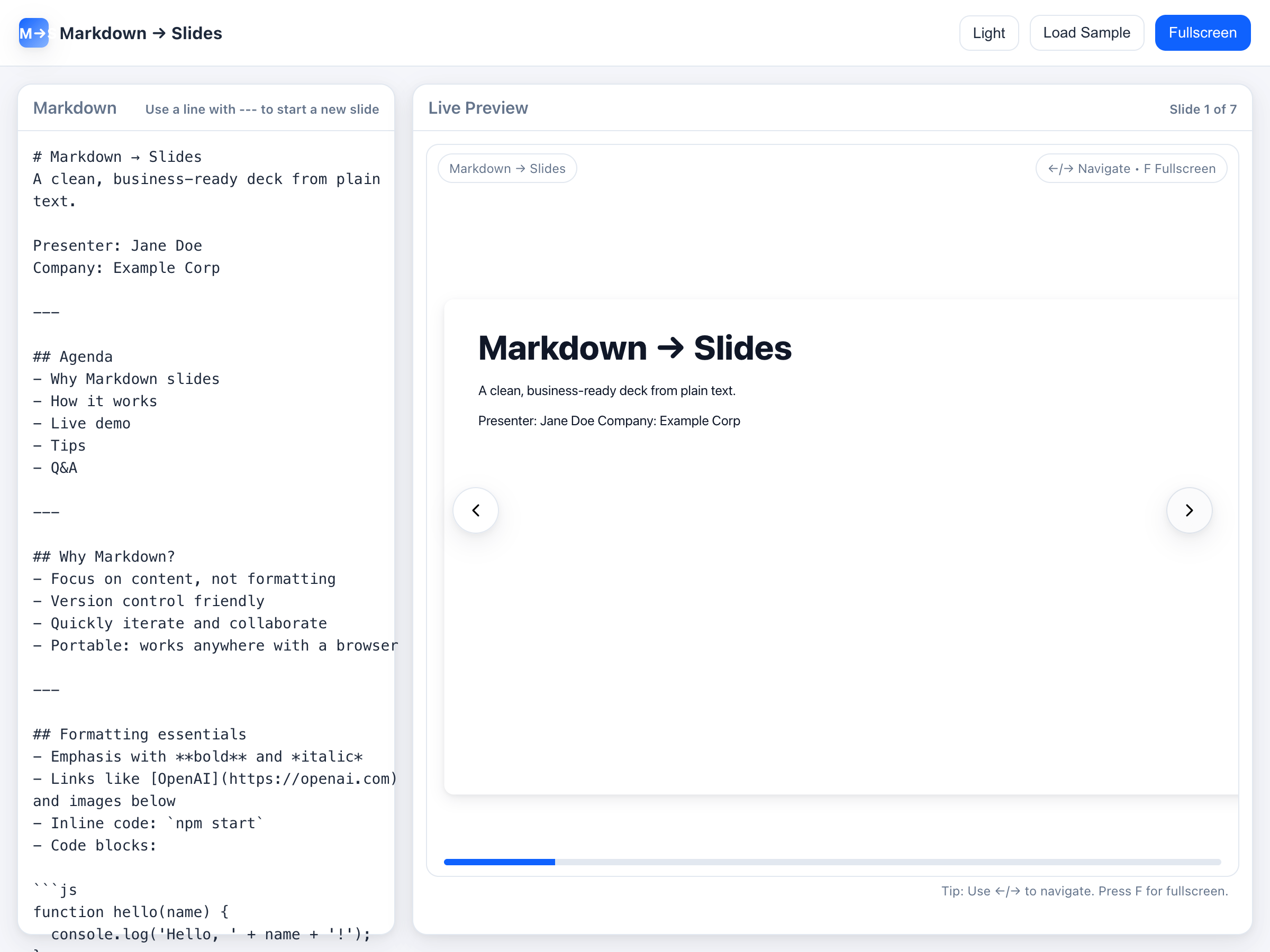Image resolution: width=1270 pixels, height=952 pixels.
Task: Click the Load Sample button
Action: click(1086, 33)
